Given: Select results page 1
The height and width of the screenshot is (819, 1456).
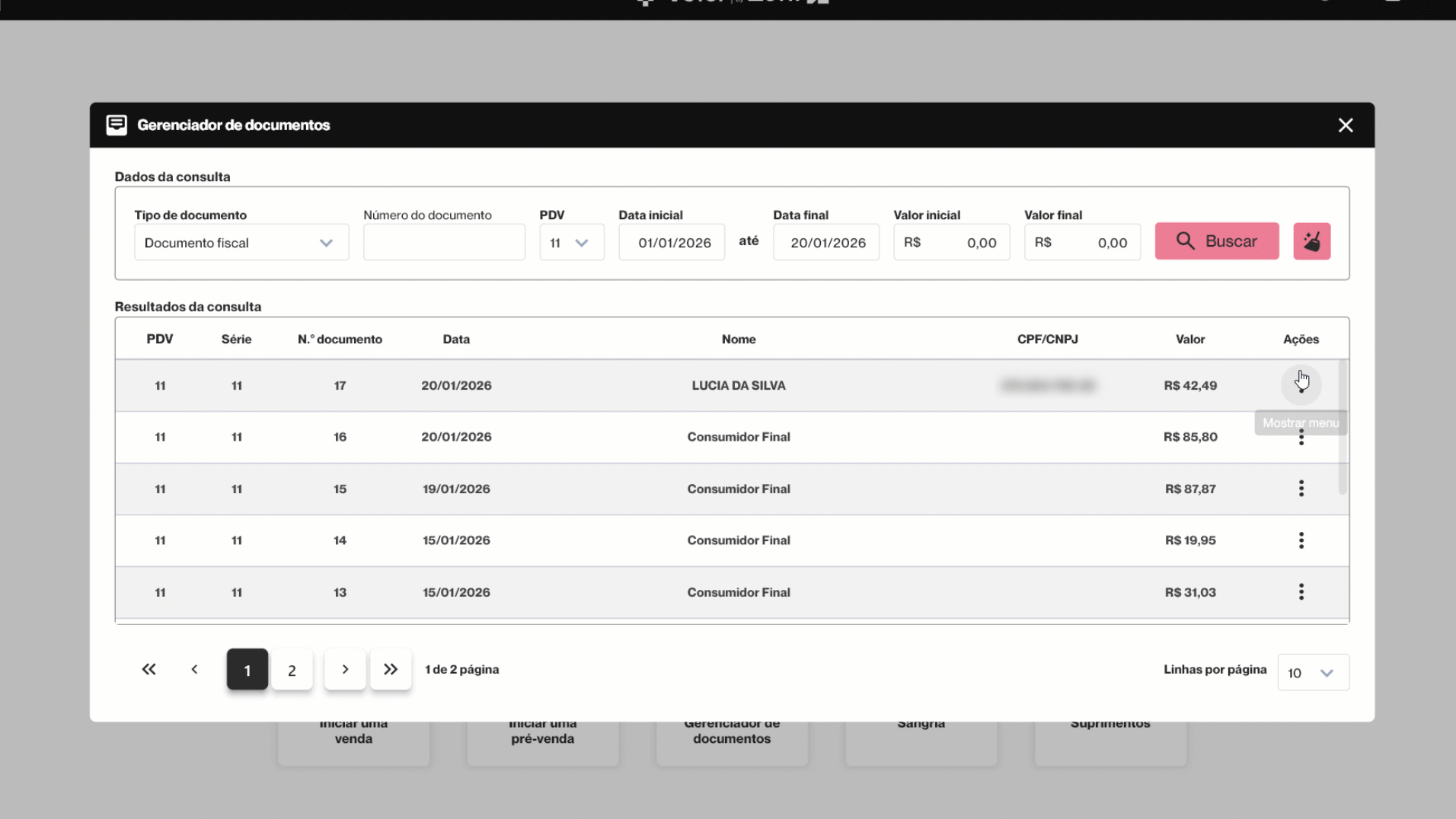Looking at the screenshot, I should (x=247, y=670).
